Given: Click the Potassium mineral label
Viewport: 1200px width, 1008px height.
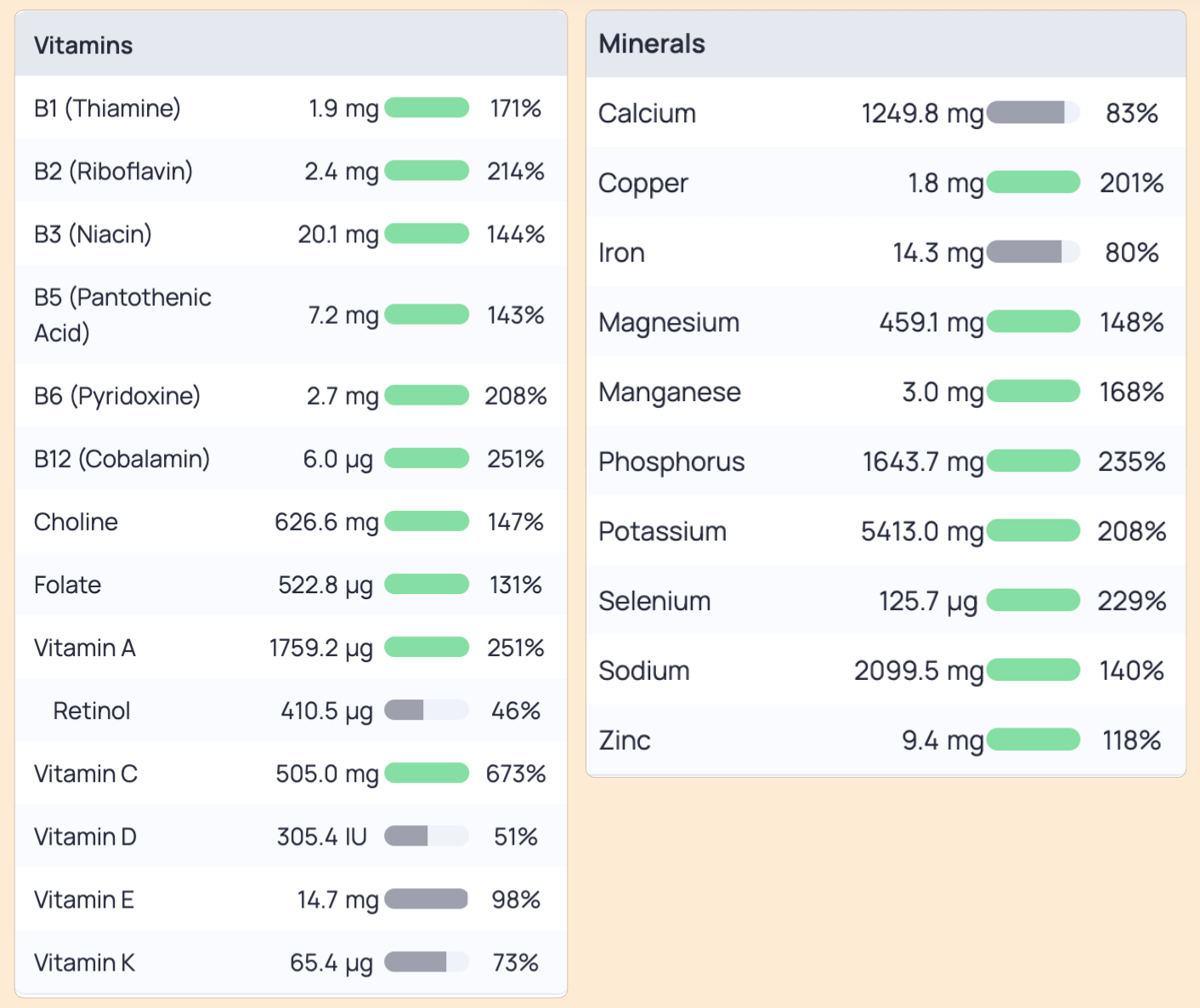Looking at the screenshot, I should click(x=662, y=531).
